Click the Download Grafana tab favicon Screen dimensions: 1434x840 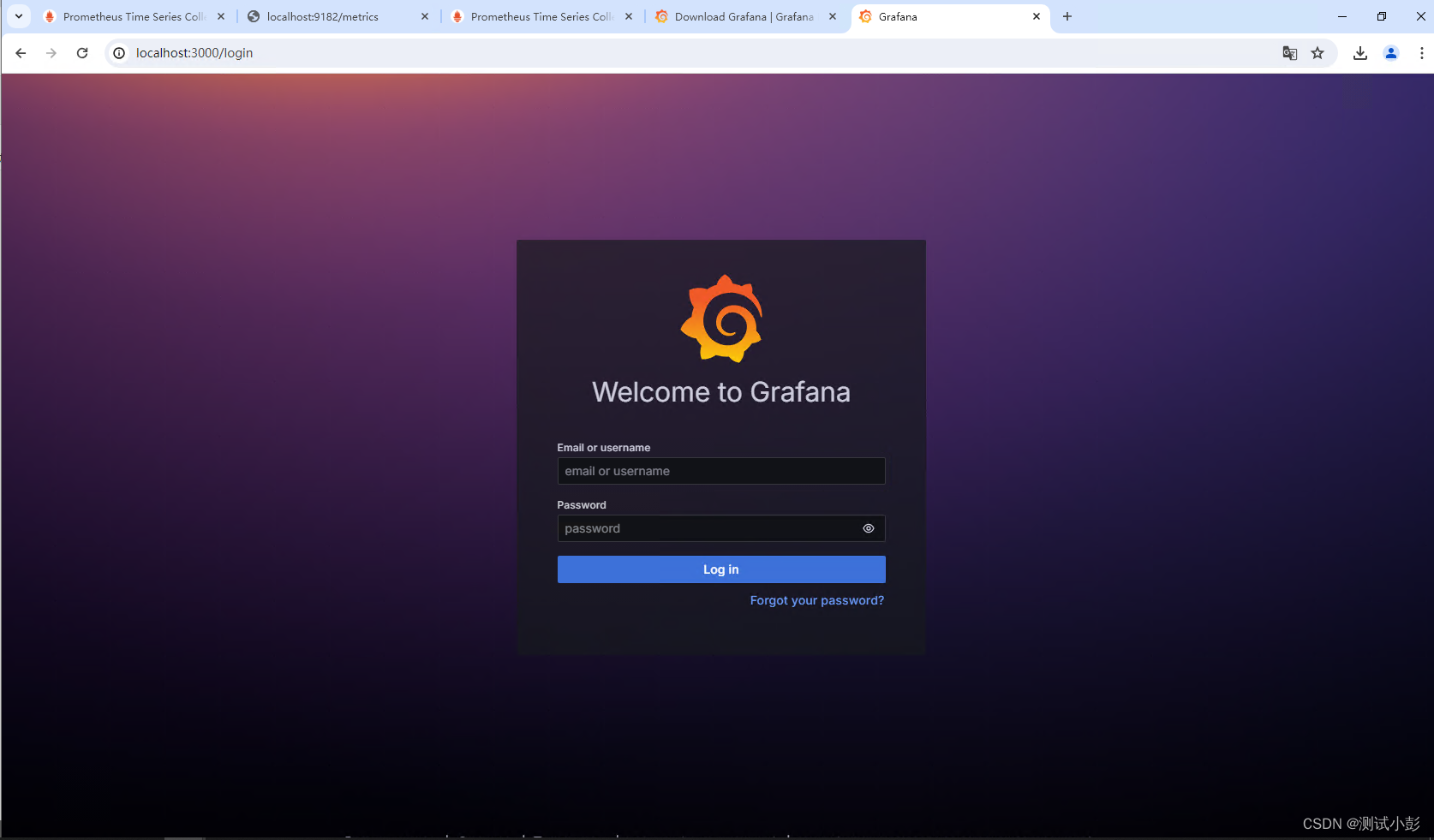(x=661, y=16)
